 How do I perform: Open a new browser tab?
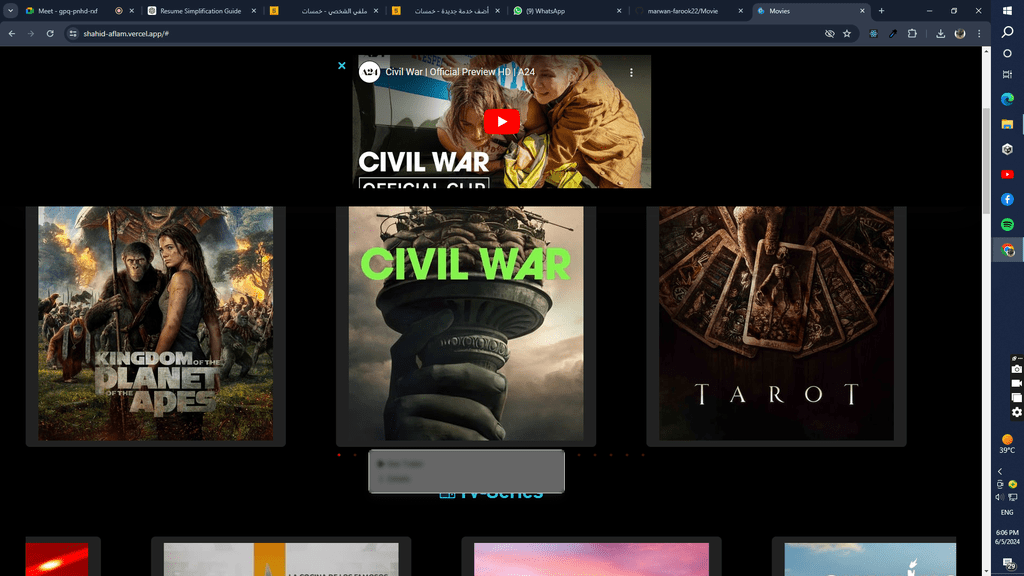click(x=881, y=11)
